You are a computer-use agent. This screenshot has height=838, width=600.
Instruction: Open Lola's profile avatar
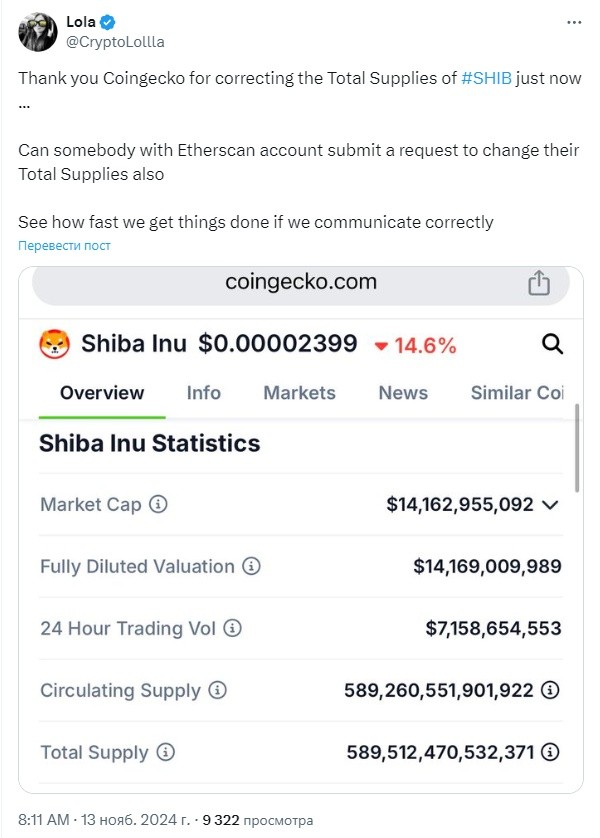tap(37, 32)
